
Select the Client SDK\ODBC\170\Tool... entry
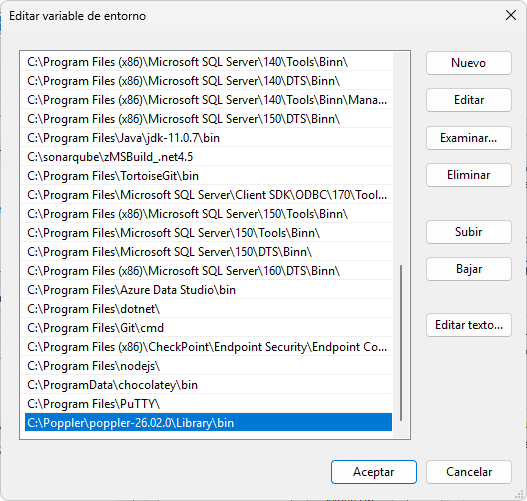click(208, 195)
